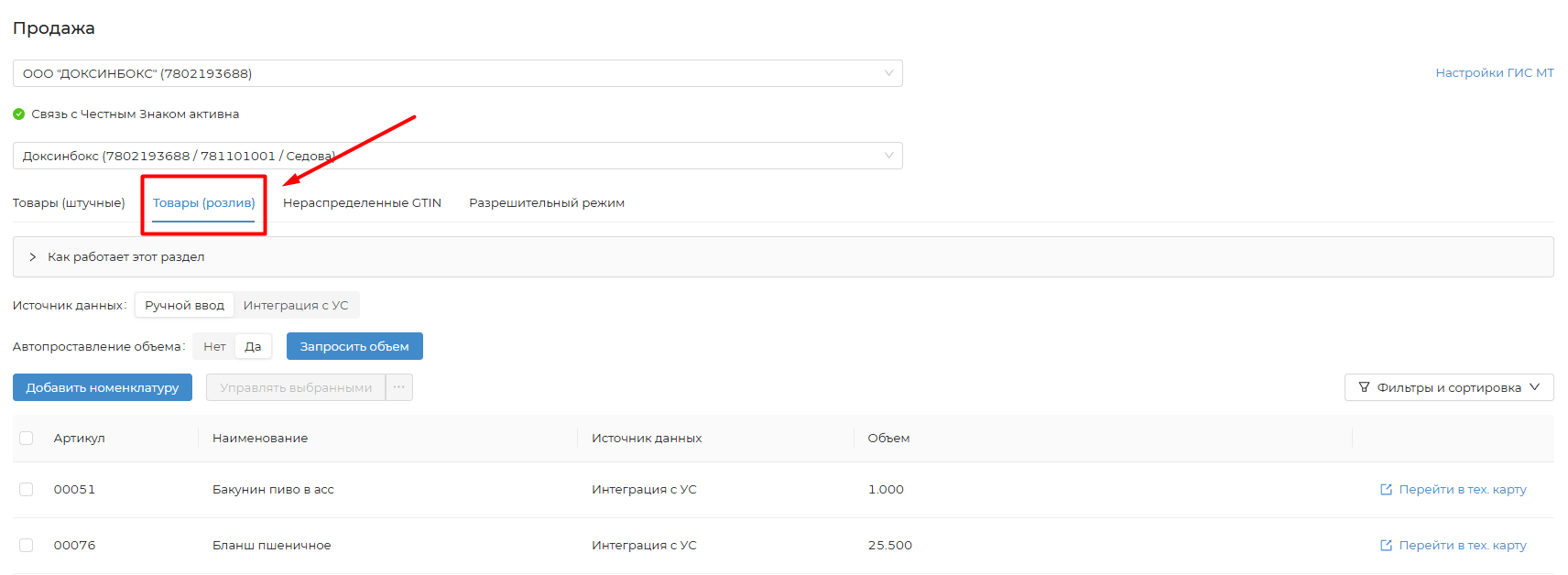
Task: Click the green connection status check icon
Action: point(18,114)
